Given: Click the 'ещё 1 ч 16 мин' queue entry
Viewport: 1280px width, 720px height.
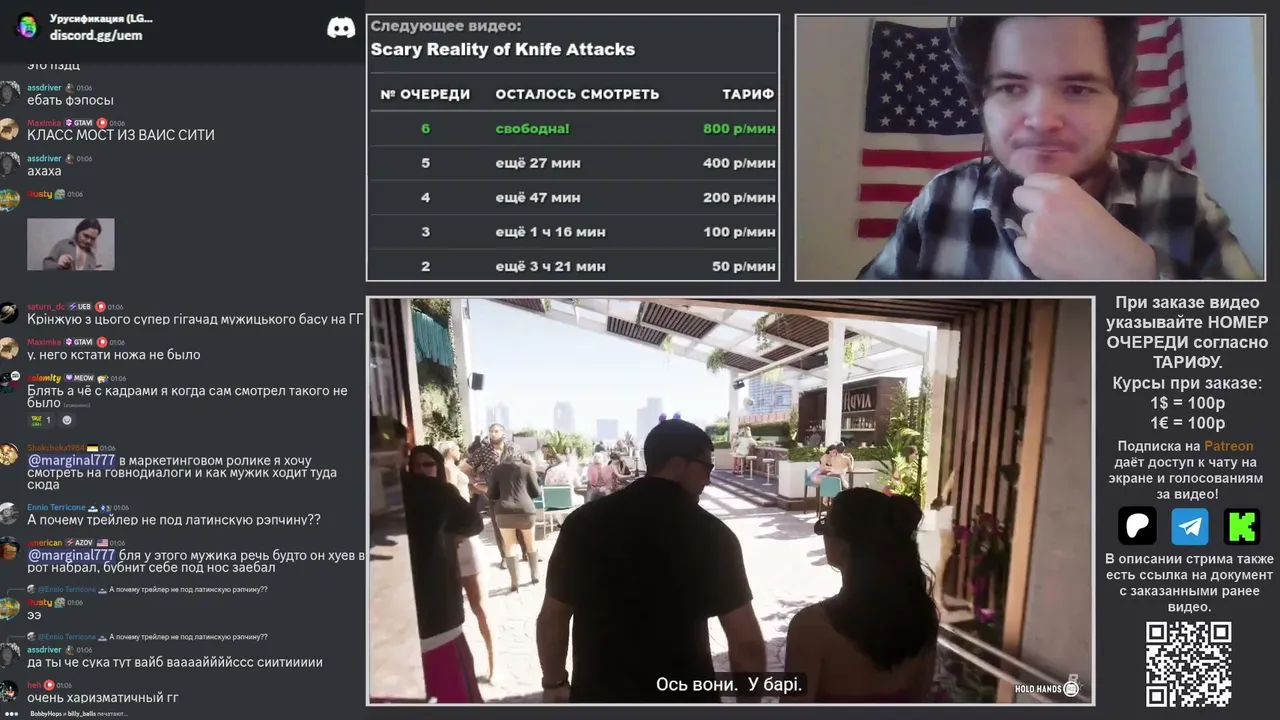Looking at the screenshot, I should click(x=551, y=232).
